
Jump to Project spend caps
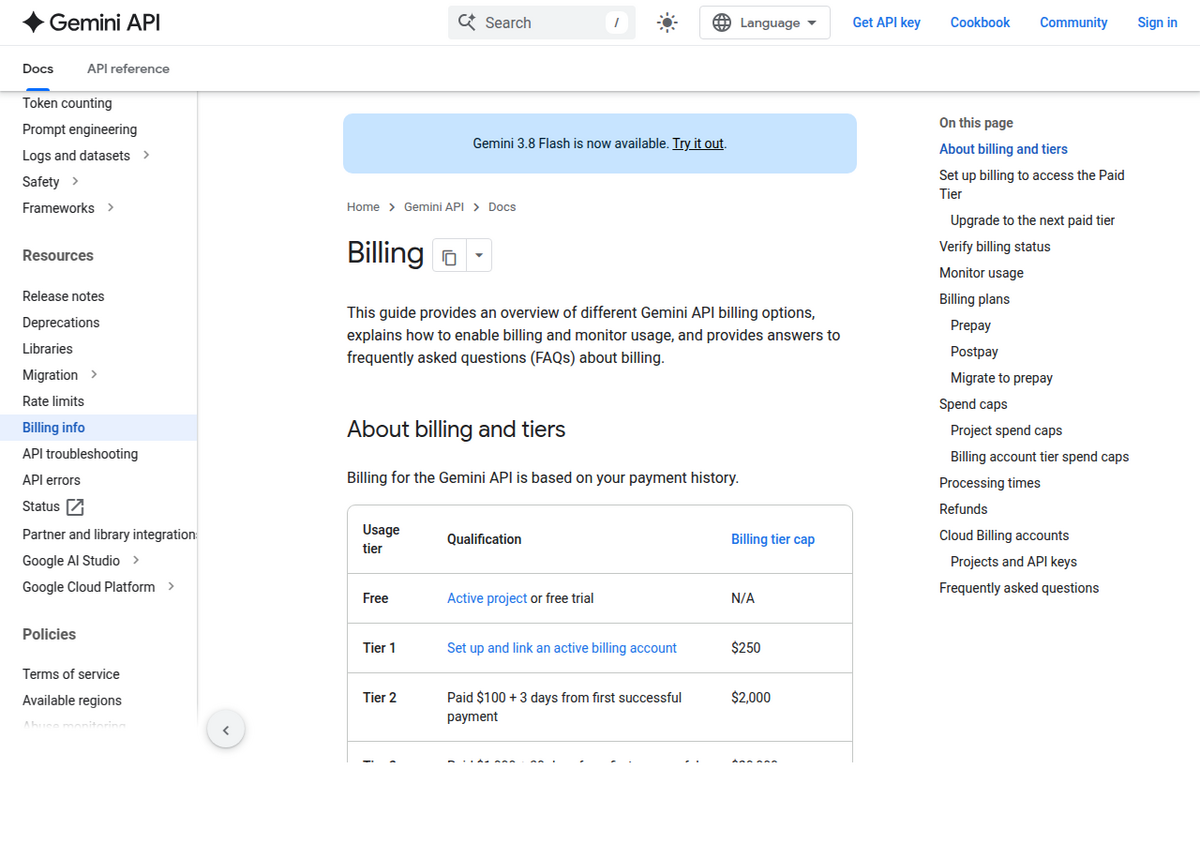tap(1006, 430)
